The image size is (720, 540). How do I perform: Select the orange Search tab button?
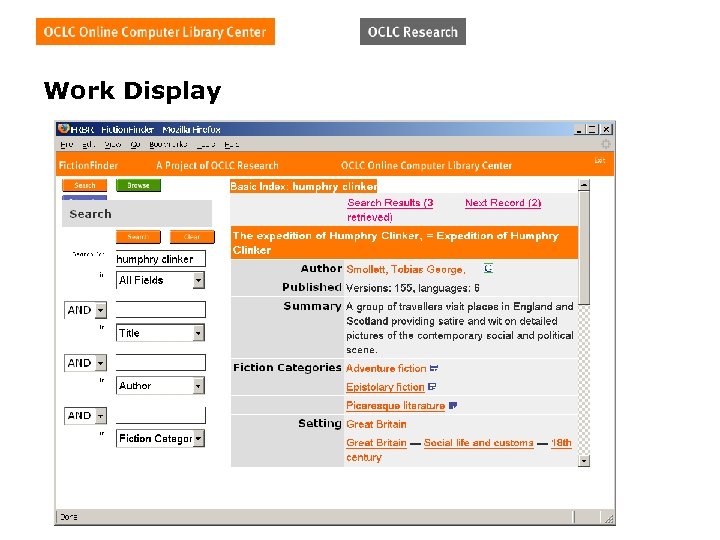pos(84,186)
